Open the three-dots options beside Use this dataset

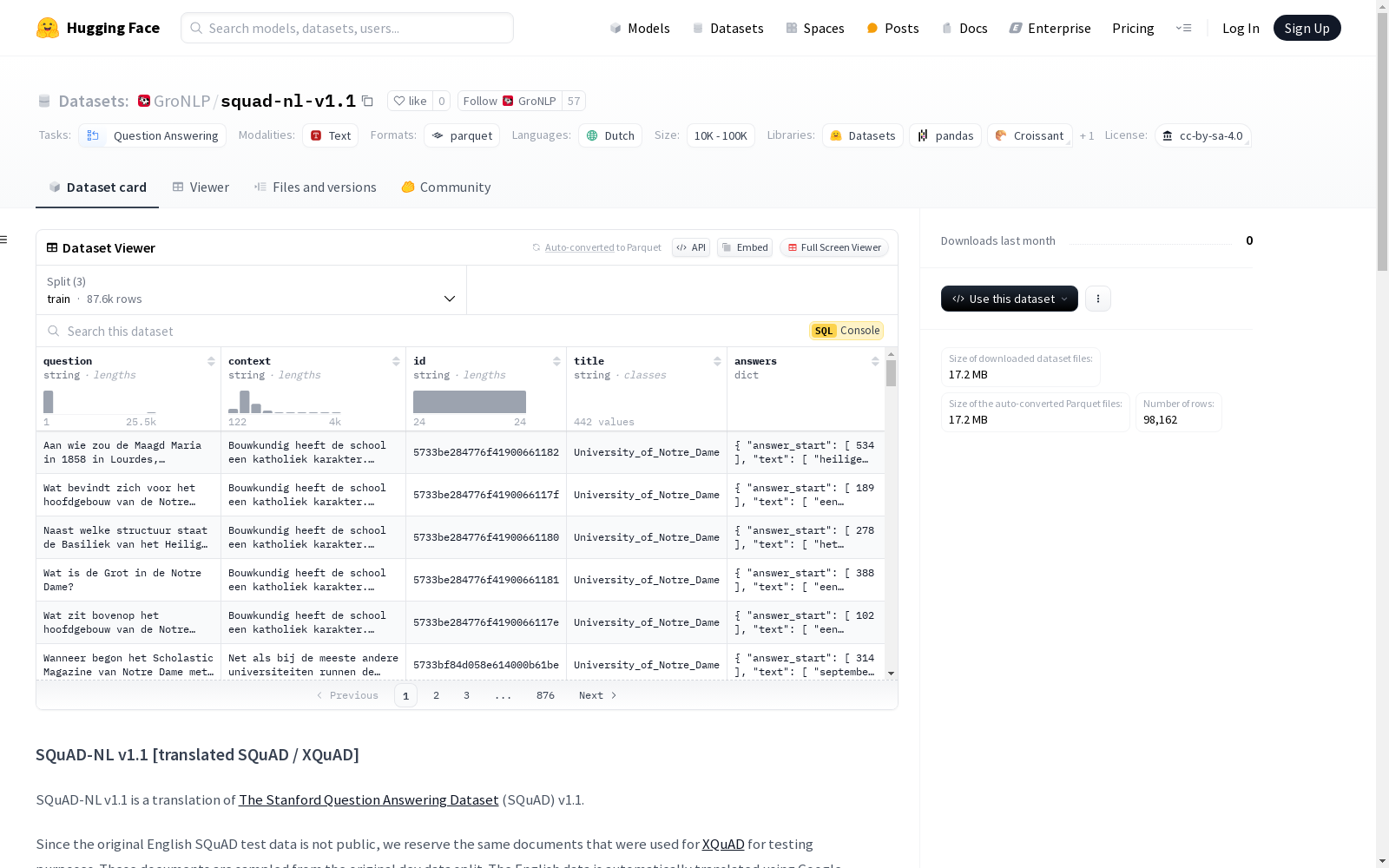pyautogui.click(x=1098, y=299)
